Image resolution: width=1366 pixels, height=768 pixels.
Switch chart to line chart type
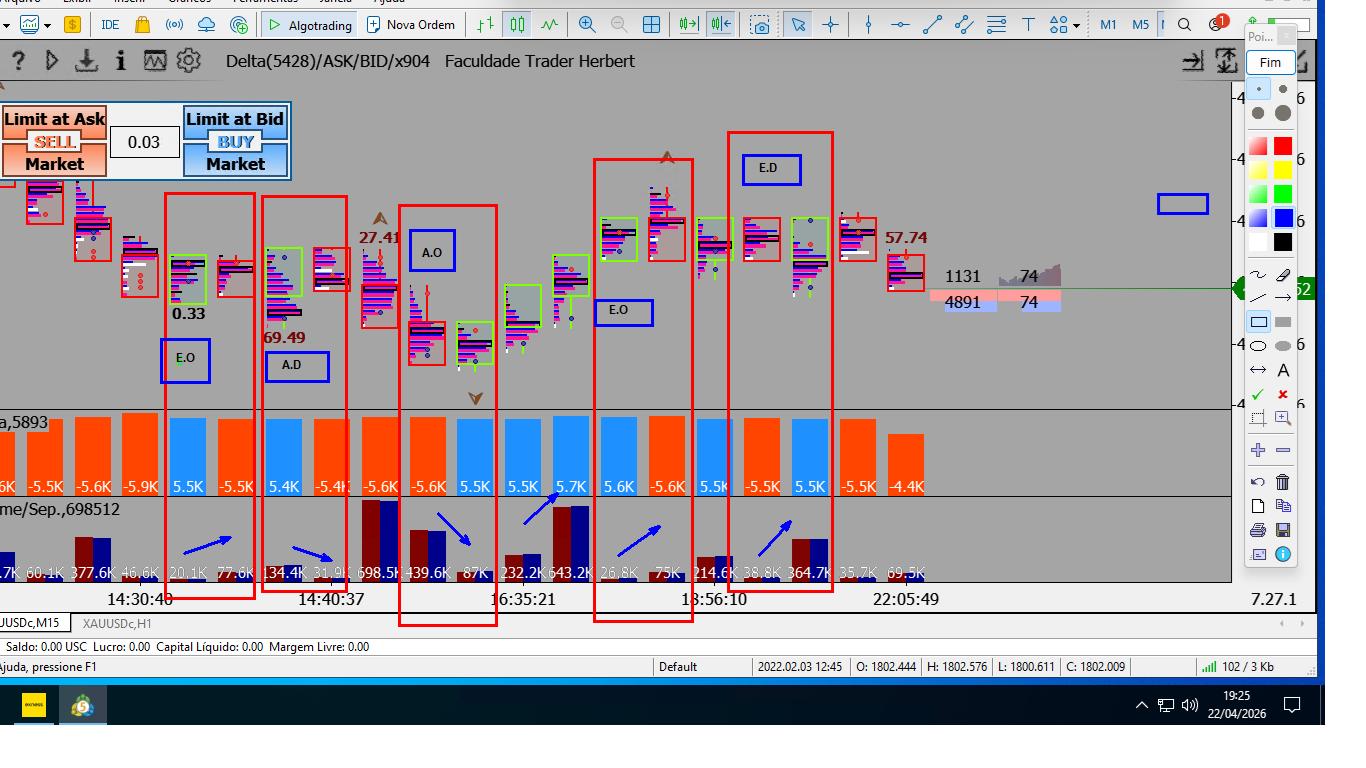click(550, 25)
